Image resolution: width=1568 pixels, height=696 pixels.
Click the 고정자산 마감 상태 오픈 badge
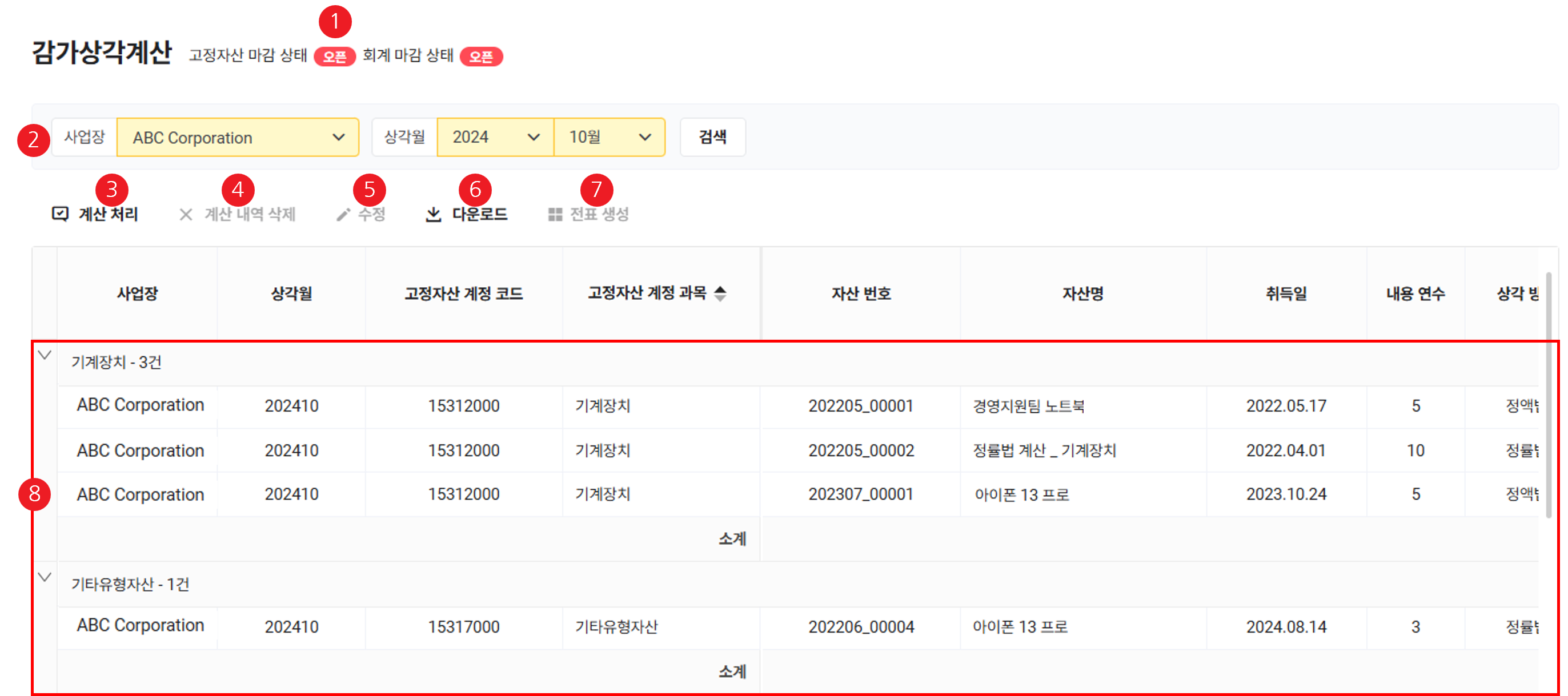point(334,57)
